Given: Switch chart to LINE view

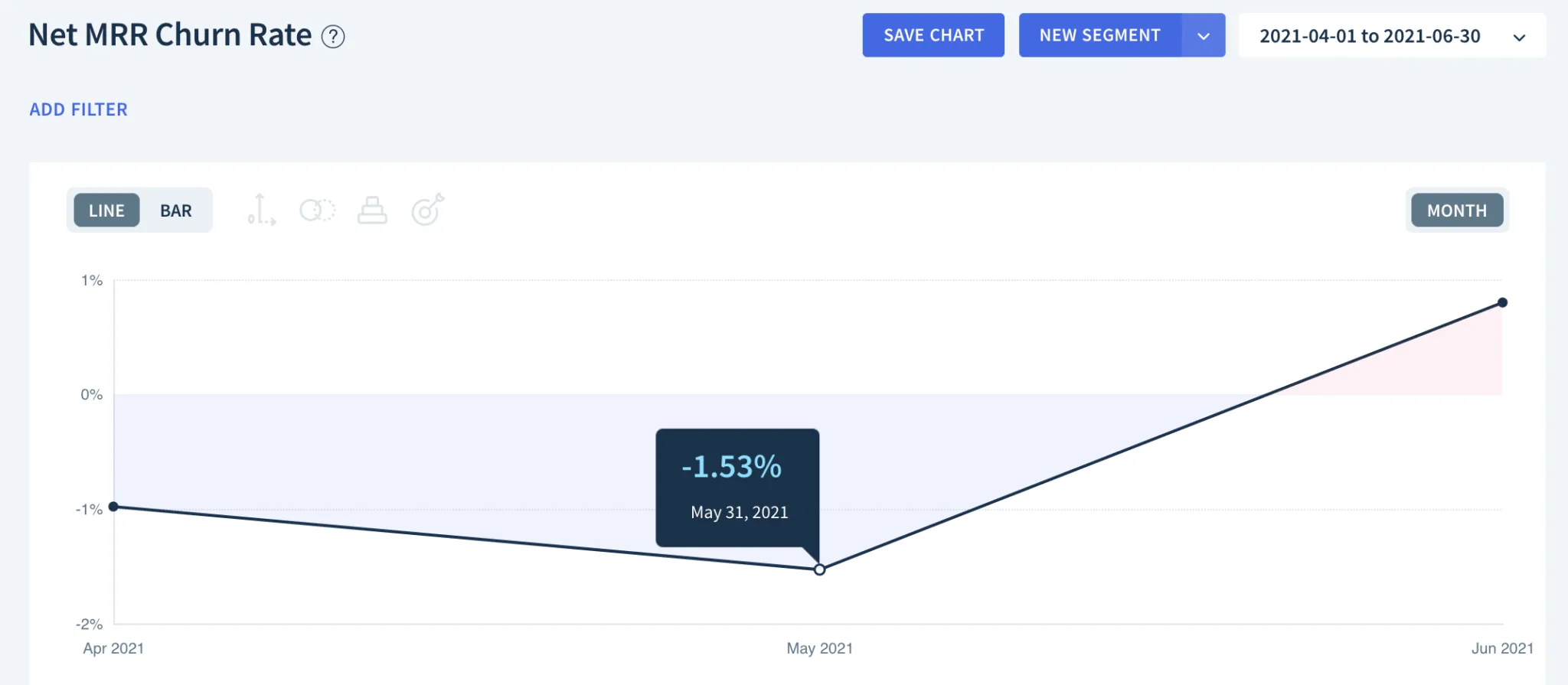Looking at the screenshot, I should (x=106, y=210).
